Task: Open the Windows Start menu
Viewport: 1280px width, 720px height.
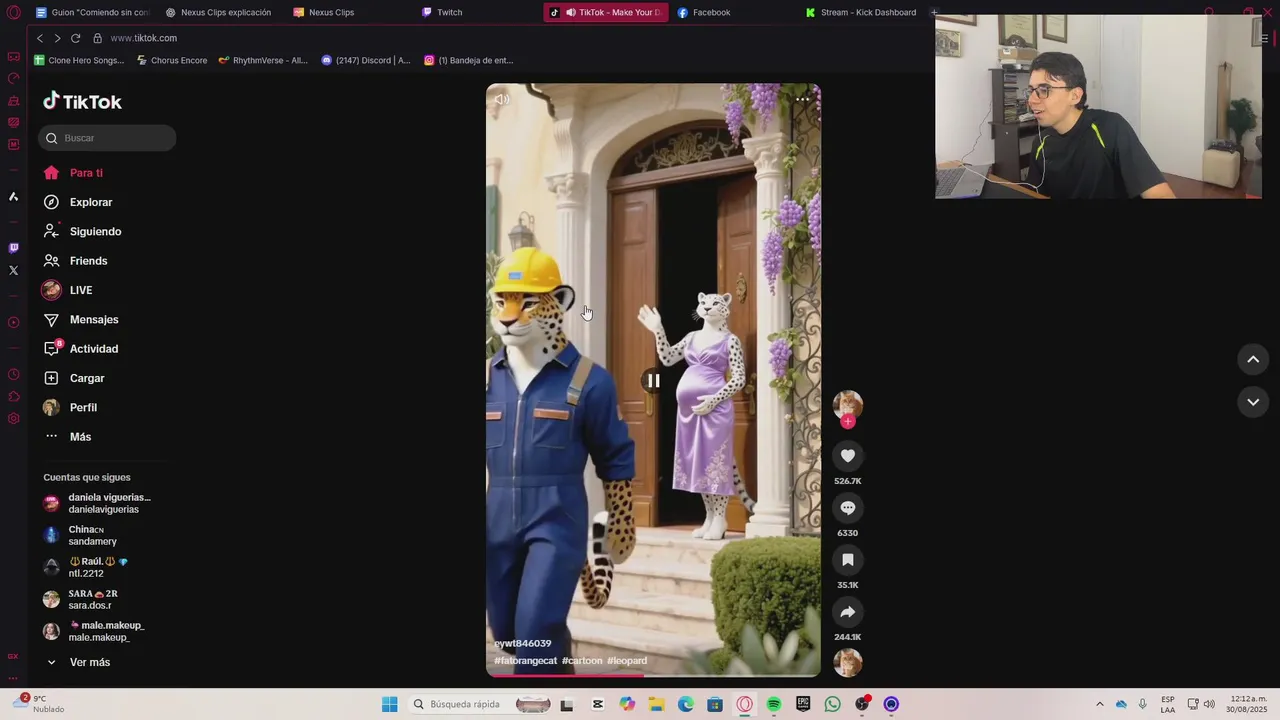Action: point(389,704)
